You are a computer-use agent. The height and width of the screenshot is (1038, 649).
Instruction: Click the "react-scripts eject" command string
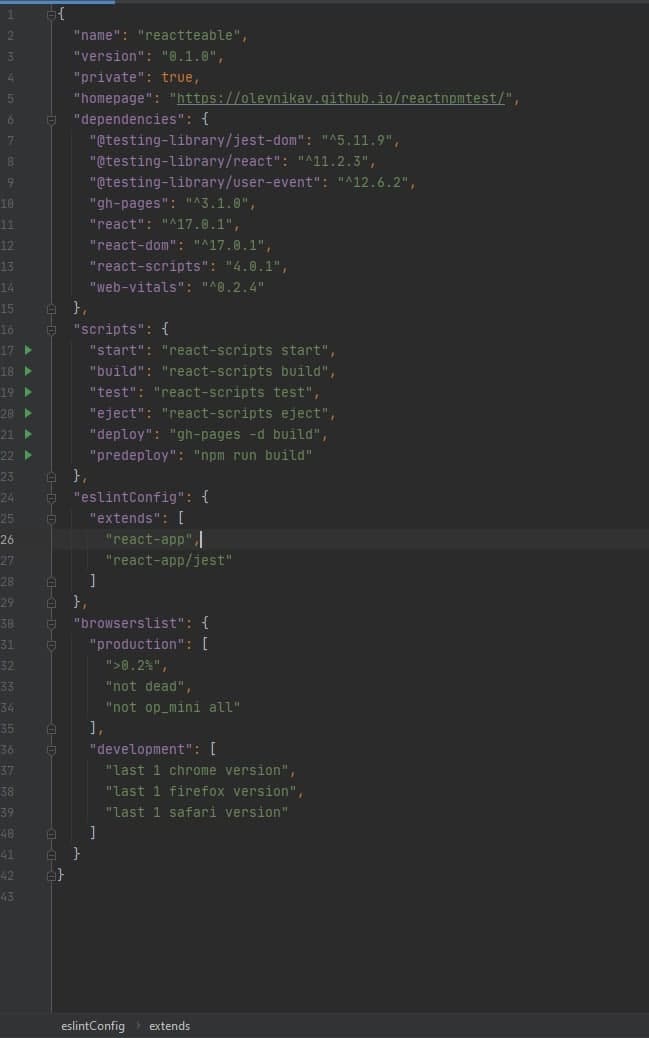click(x=245, y=413)
